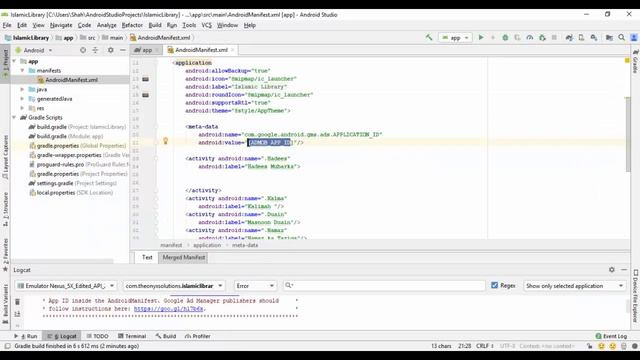Screen dimensions: 640x360
Task: Open Project panel settings gear
Action: point(111,50)
